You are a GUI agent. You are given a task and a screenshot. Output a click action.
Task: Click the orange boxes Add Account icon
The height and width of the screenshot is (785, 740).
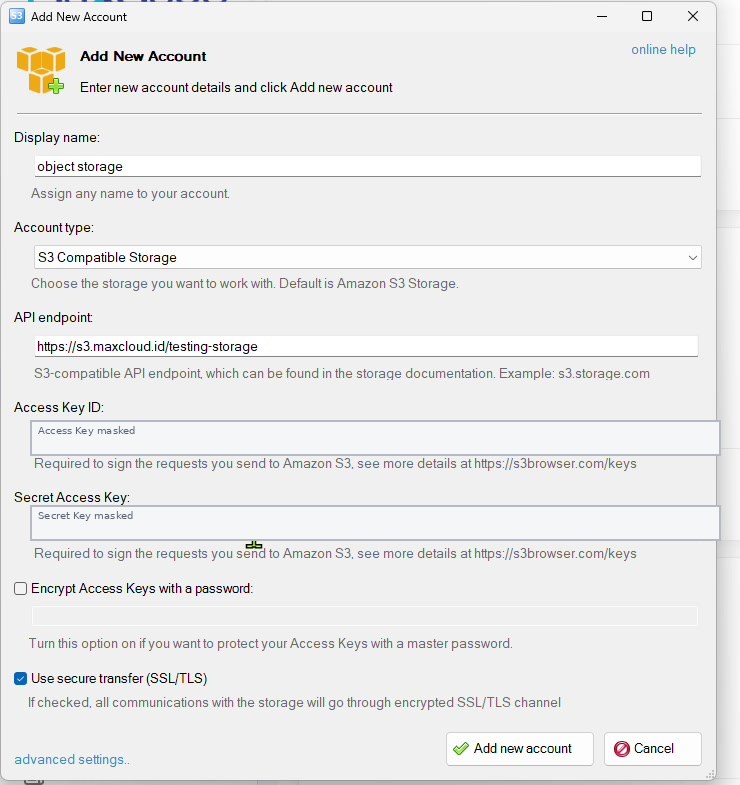(x=41, y=70)
